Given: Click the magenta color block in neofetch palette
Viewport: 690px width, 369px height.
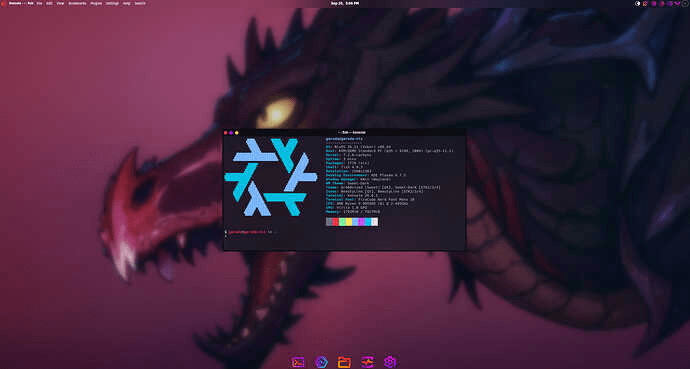Looking at the screenshot, I should tap(361, 222).
